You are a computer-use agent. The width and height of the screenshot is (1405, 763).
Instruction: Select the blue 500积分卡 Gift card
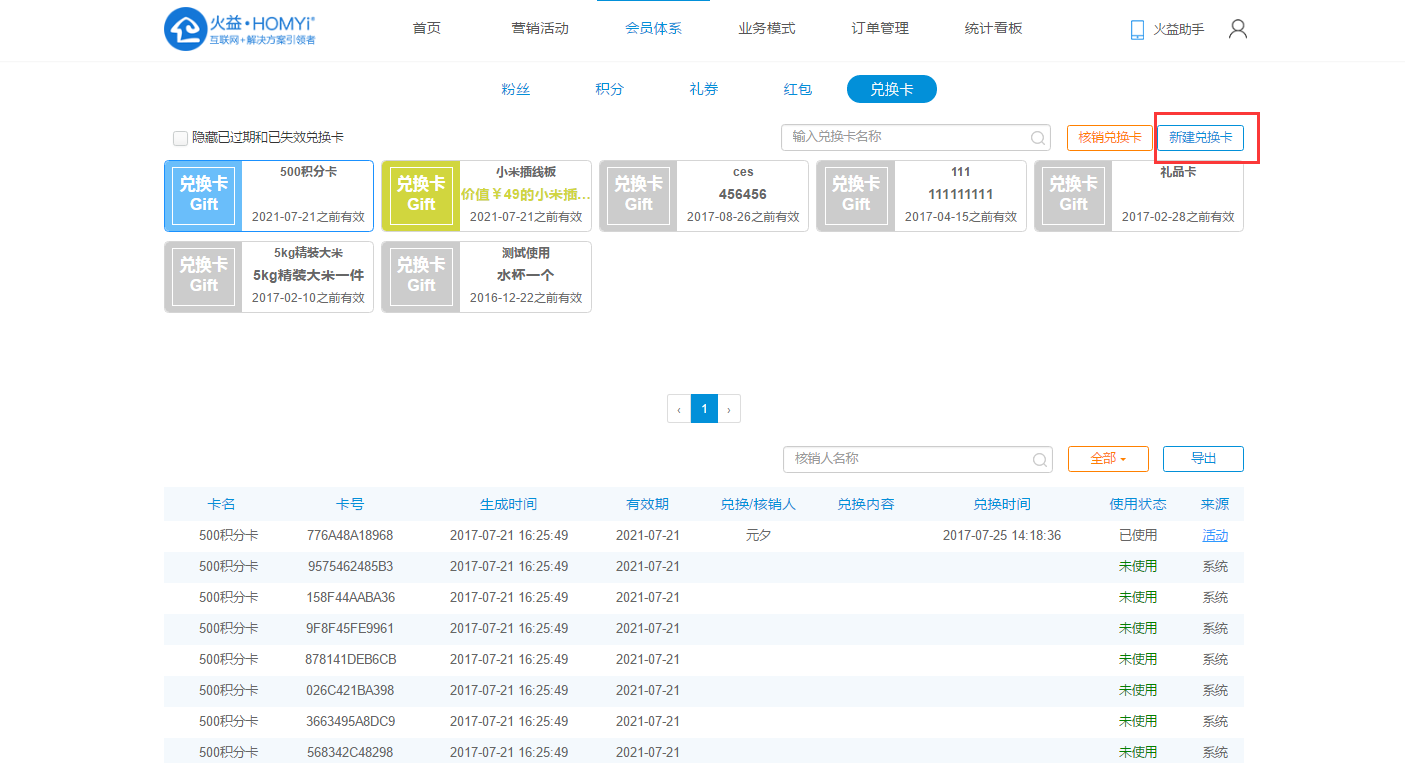coord(269,196)
